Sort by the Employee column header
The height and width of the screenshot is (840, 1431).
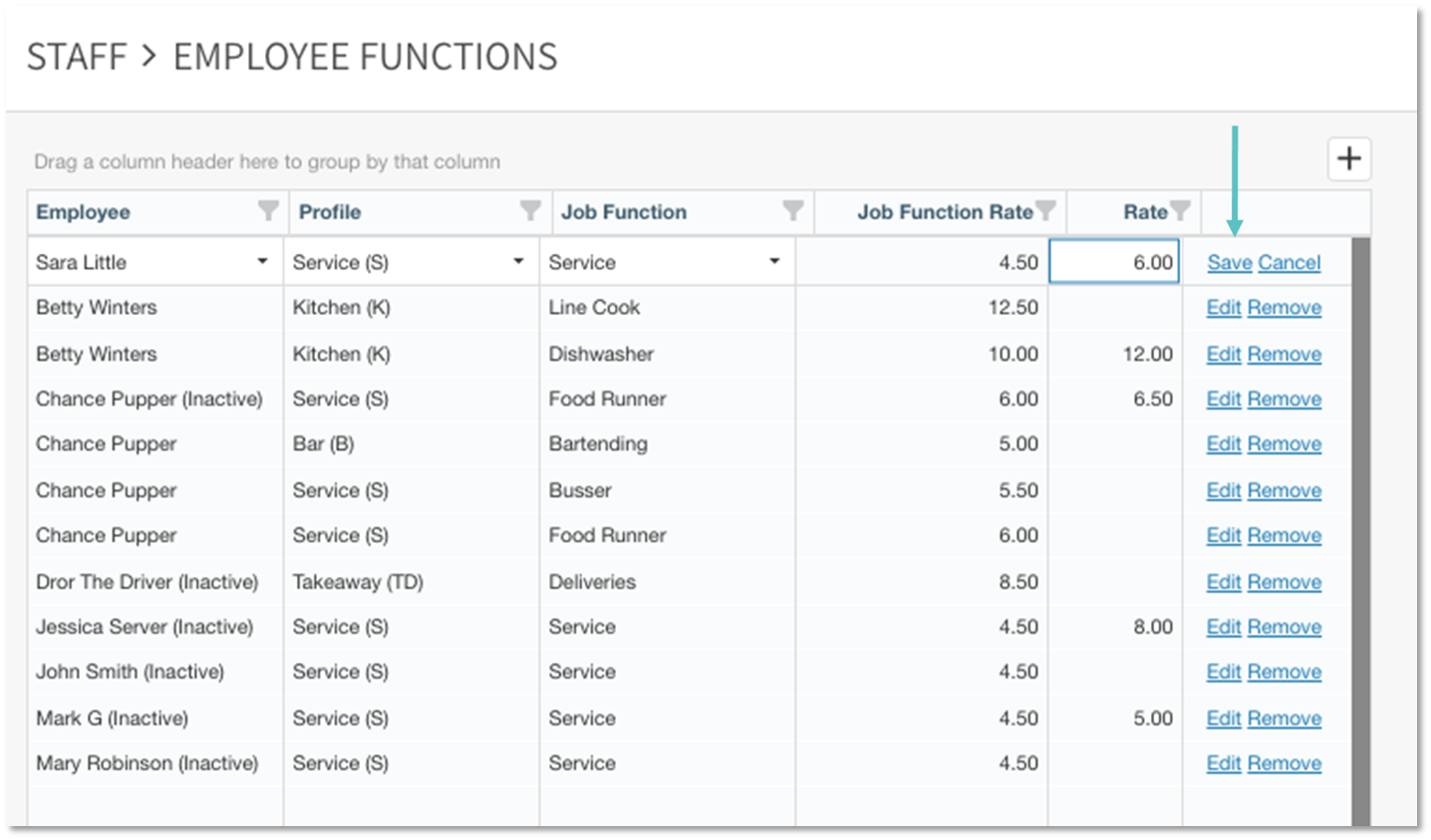click(84, 212)
